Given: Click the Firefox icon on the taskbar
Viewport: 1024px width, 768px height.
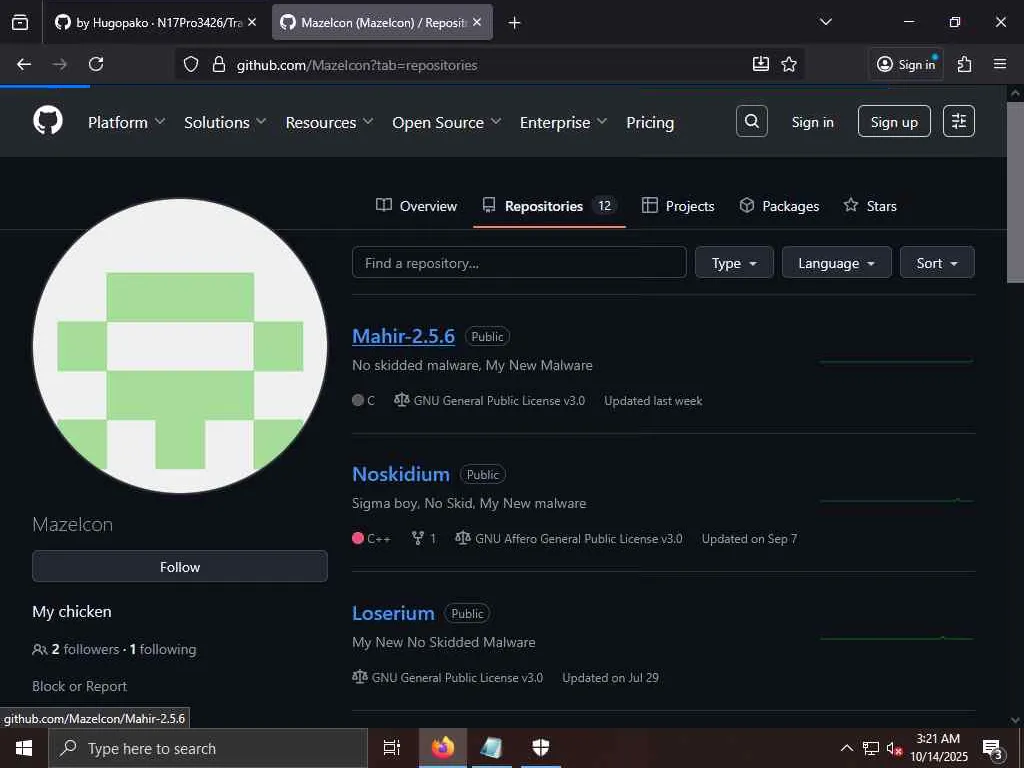Looking at the screenshot, I should (x=443, y=748).
